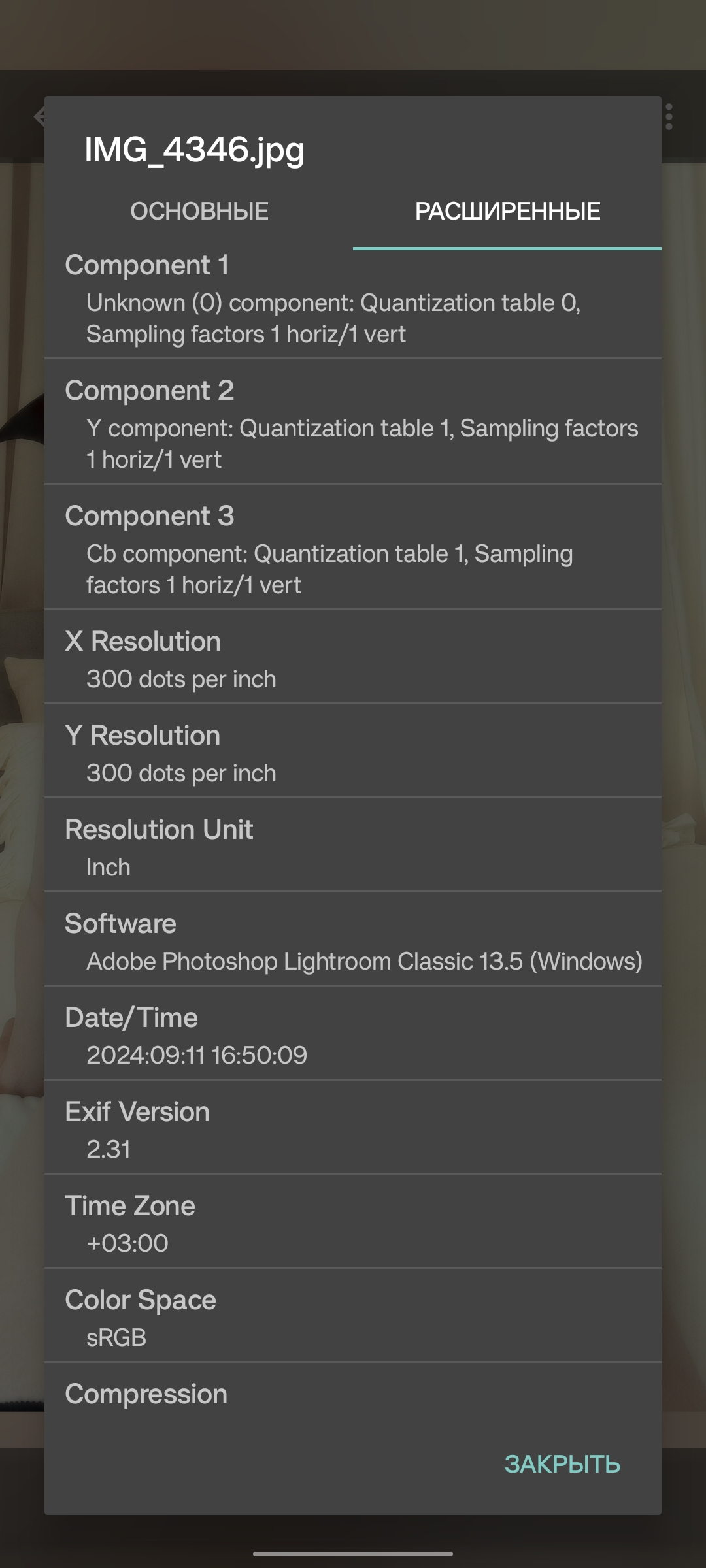
Task: Tap the dimmed backdrop above the dialog
Action: 353,39
